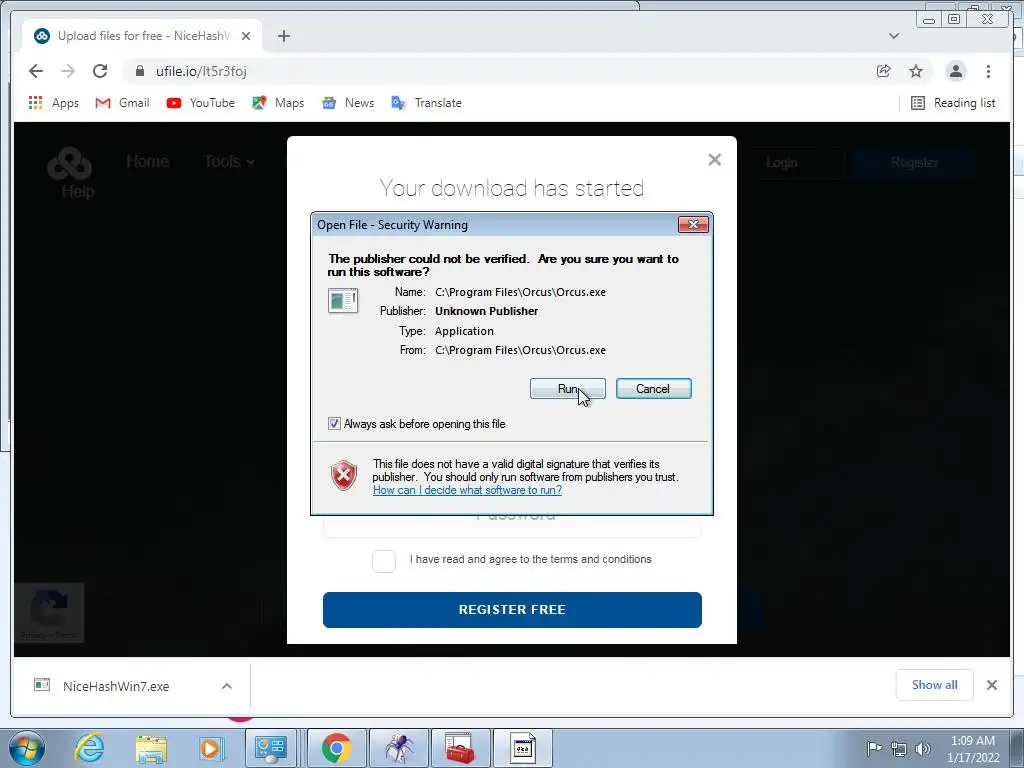Open Chrome three-dot menu
1024x768 pixels.
tap(988, 71)
